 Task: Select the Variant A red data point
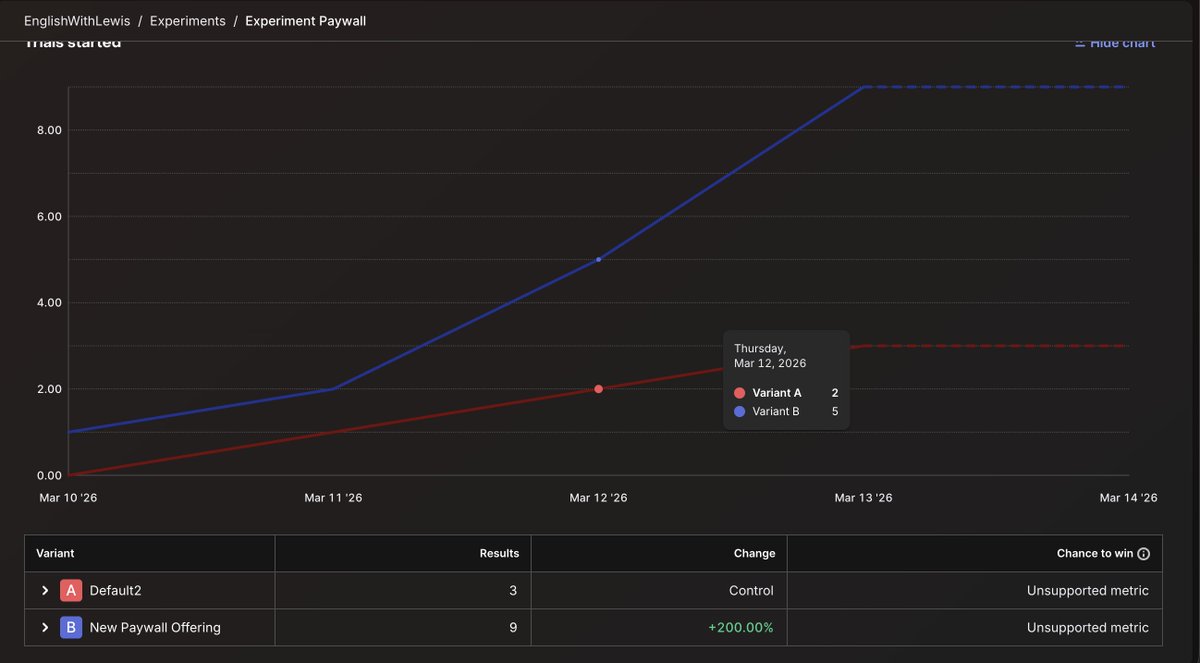click(x=598, y=389)
